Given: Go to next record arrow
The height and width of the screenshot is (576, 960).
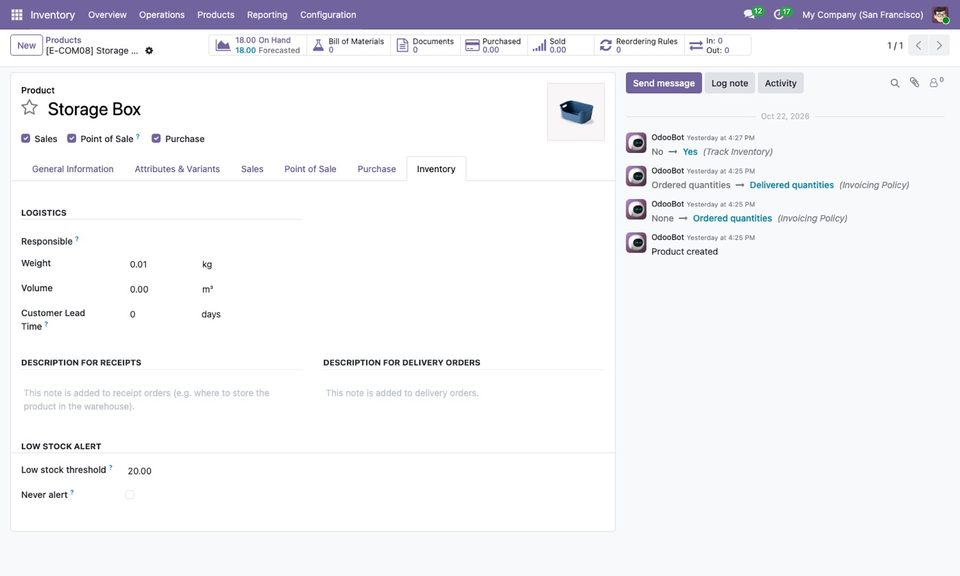Looking at the screenshot, I should (939, 45).
